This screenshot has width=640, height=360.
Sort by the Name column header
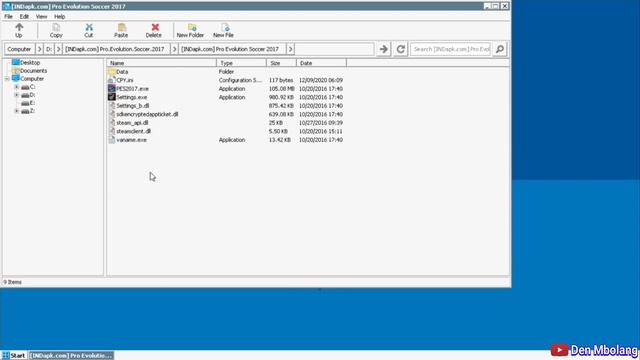(x=162, y=63)
